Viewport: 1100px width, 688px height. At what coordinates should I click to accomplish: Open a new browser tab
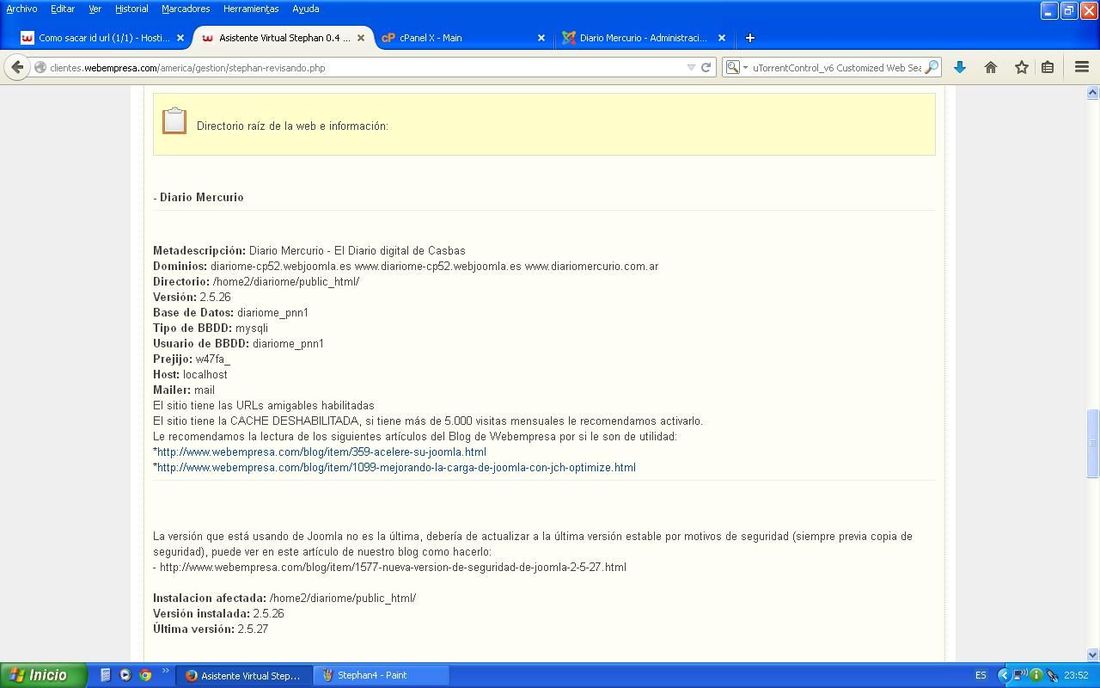pyautogui.click(x=750, y=38)
